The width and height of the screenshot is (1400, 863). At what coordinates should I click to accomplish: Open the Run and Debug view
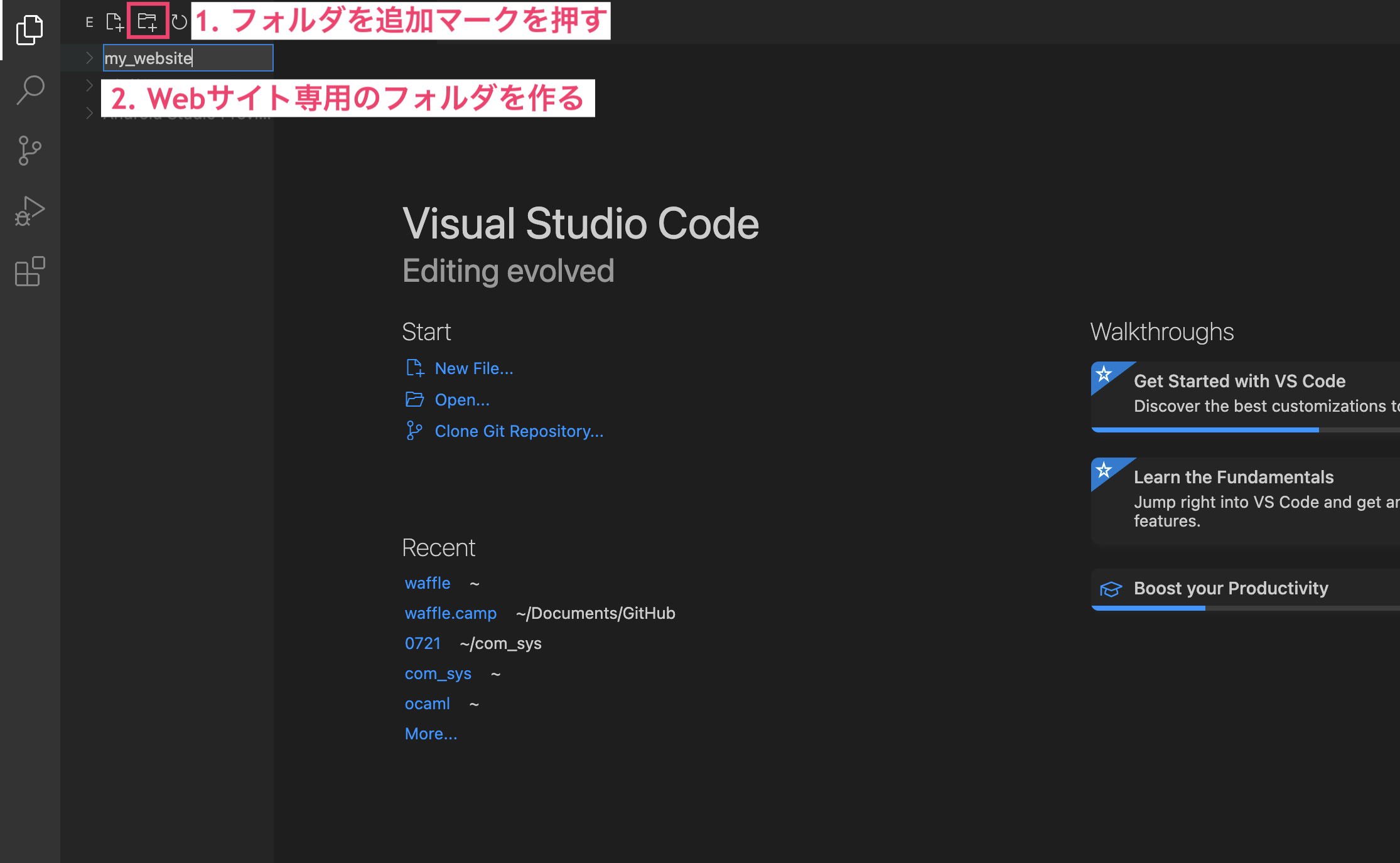click(30, 211)
